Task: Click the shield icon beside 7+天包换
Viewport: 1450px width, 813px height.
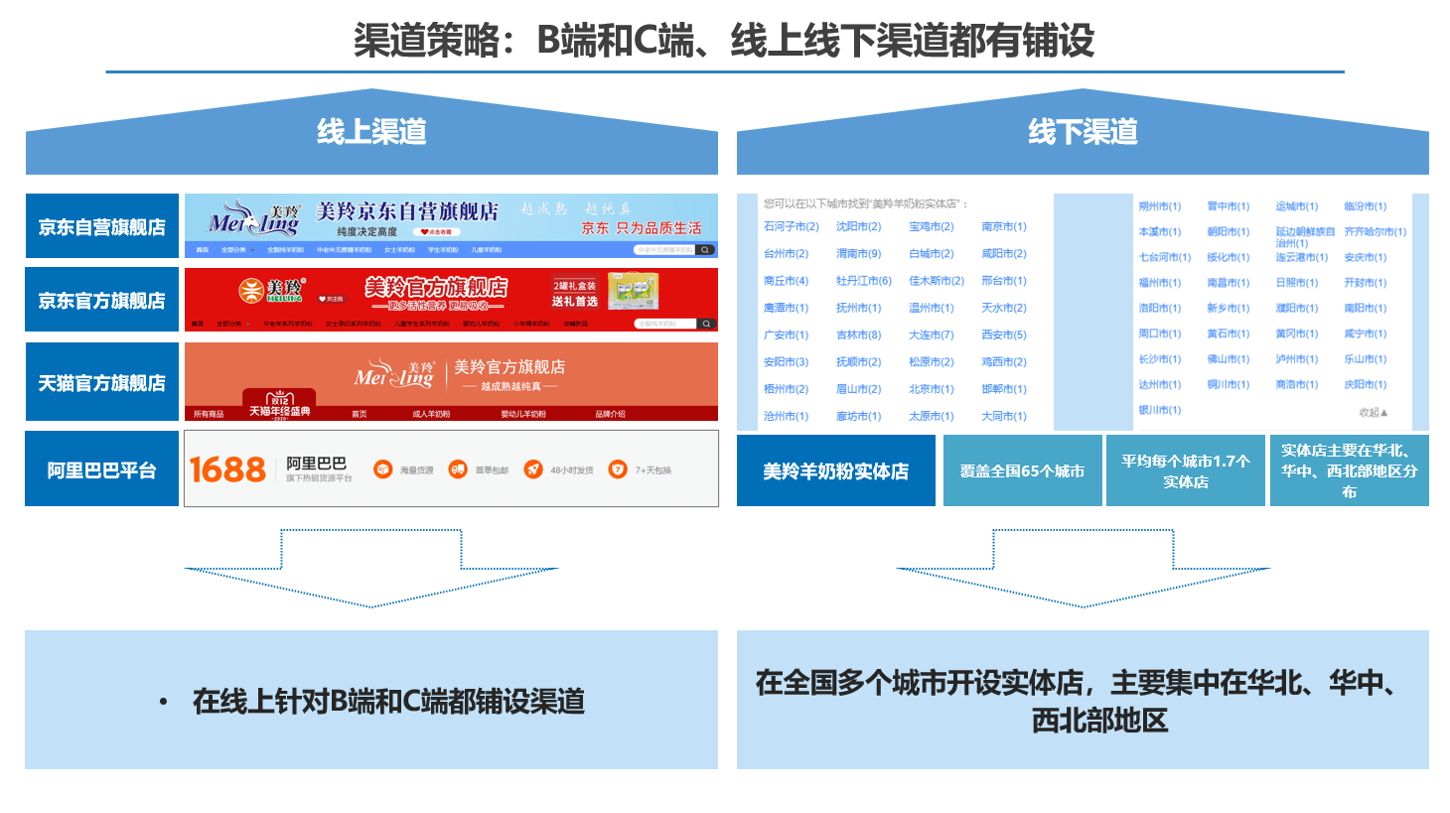Action: [x=618, y=470]
